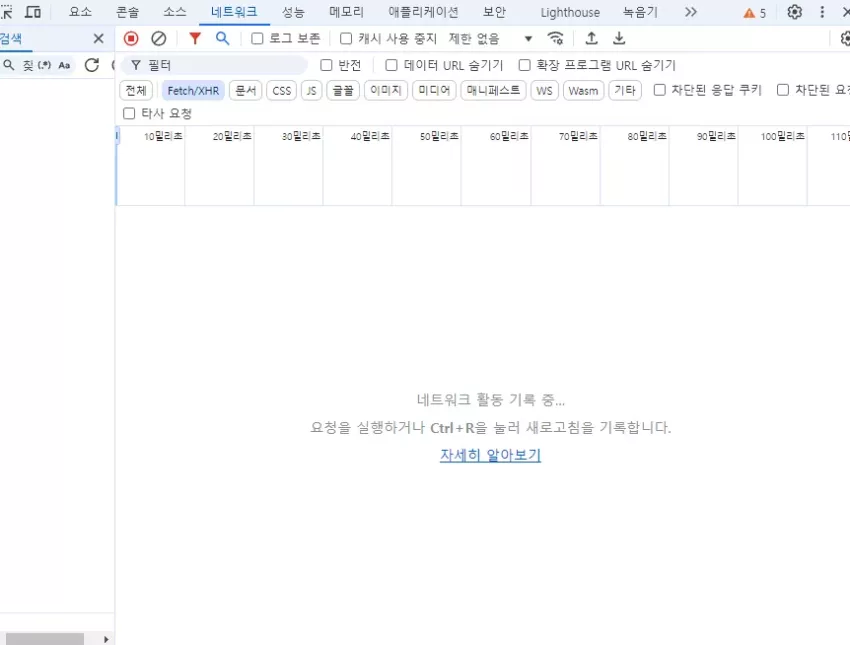Open DevTools settings gear
The height and width of the screenshot is (645, 850).
point(794,12)
